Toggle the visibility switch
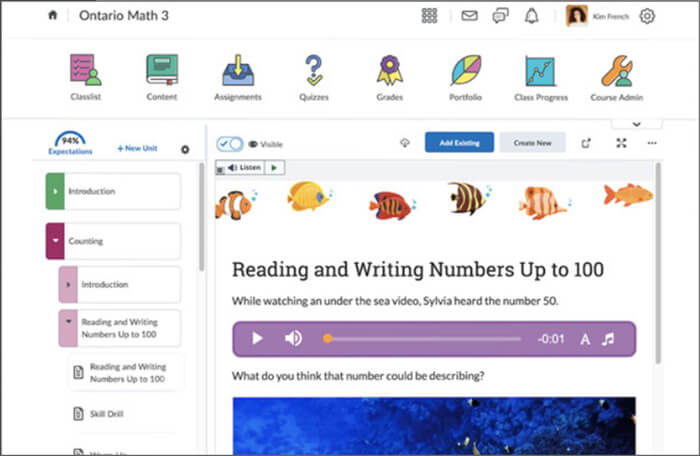Image resolution: width=700 pixels, height=456 pixels. coord(230,144)
